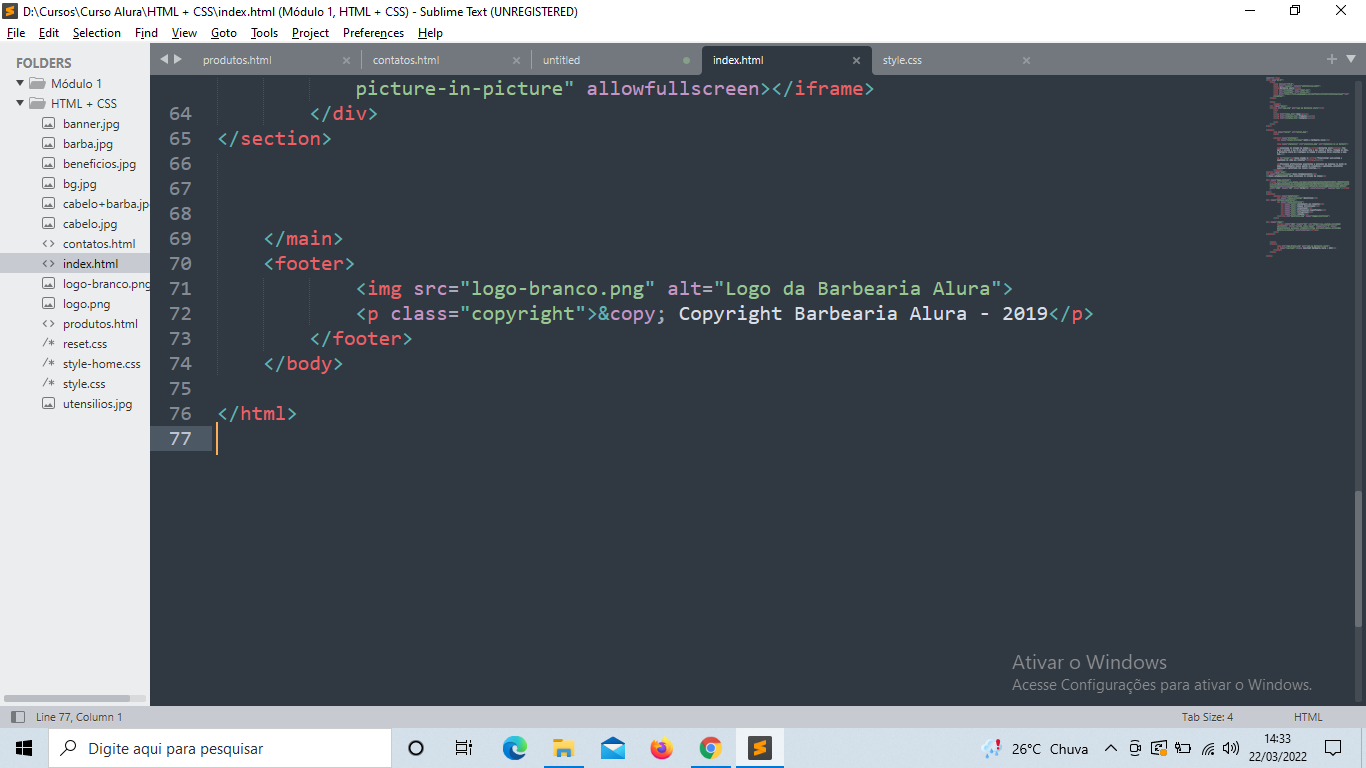
Task: Click the image icon beside banner.jpg
Action: point(48,124)
